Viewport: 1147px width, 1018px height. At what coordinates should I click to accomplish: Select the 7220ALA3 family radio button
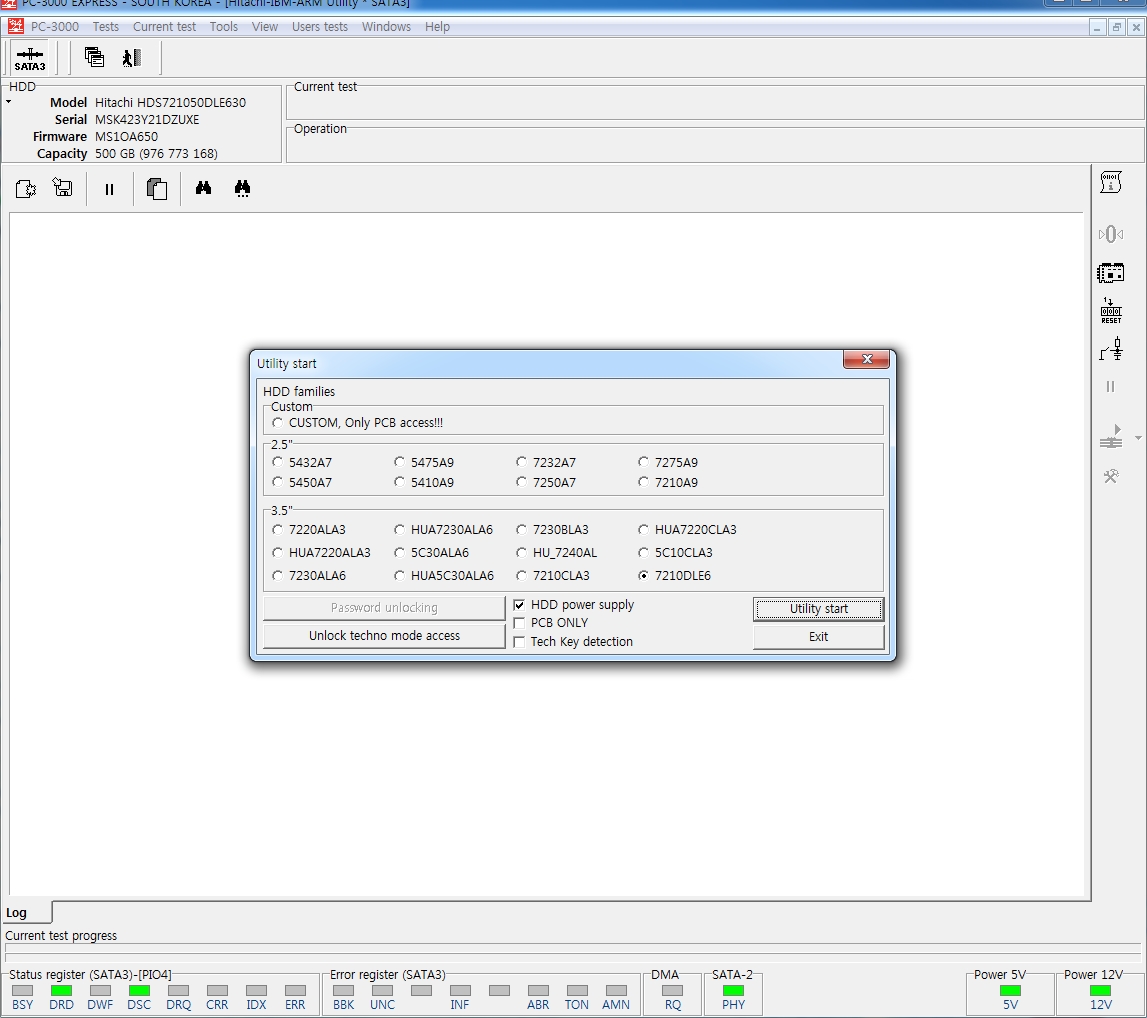tap(277, 529)
